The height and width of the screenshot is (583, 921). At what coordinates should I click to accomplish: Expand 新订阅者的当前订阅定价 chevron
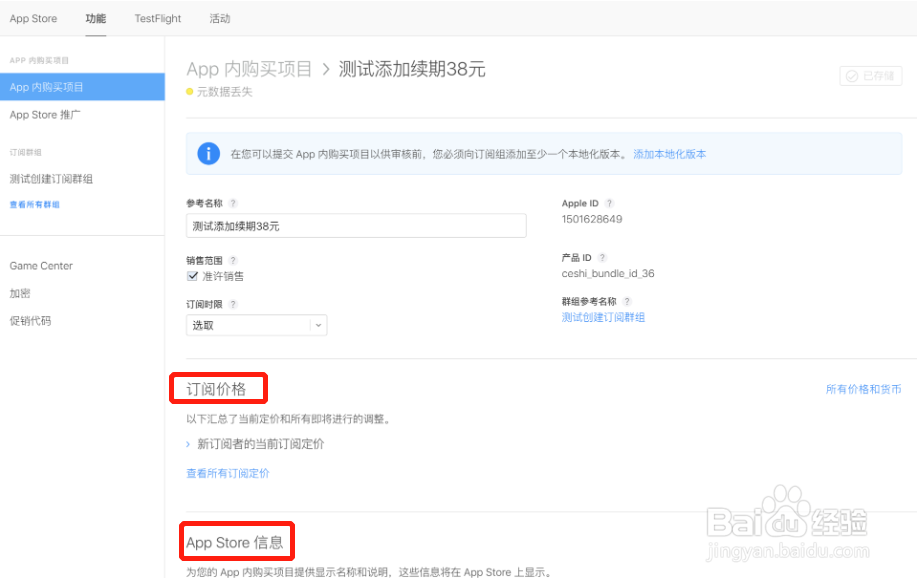pyautogui.click(x=188, y=444)
